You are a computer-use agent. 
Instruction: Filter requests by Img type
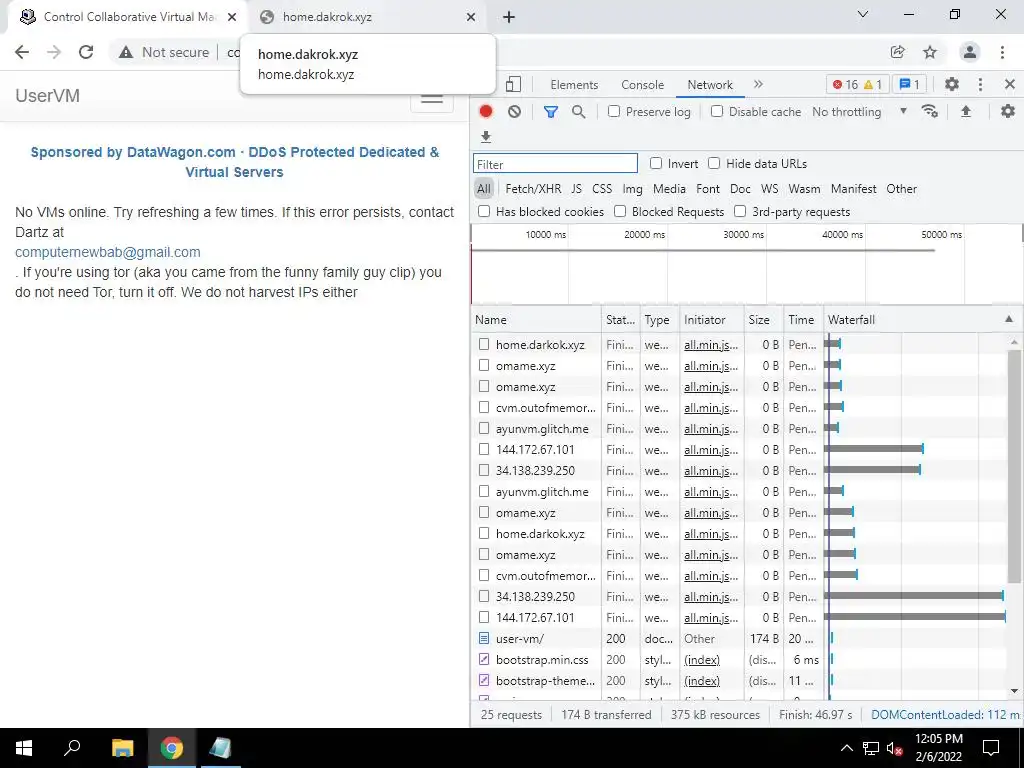click(x=632, y=189)
